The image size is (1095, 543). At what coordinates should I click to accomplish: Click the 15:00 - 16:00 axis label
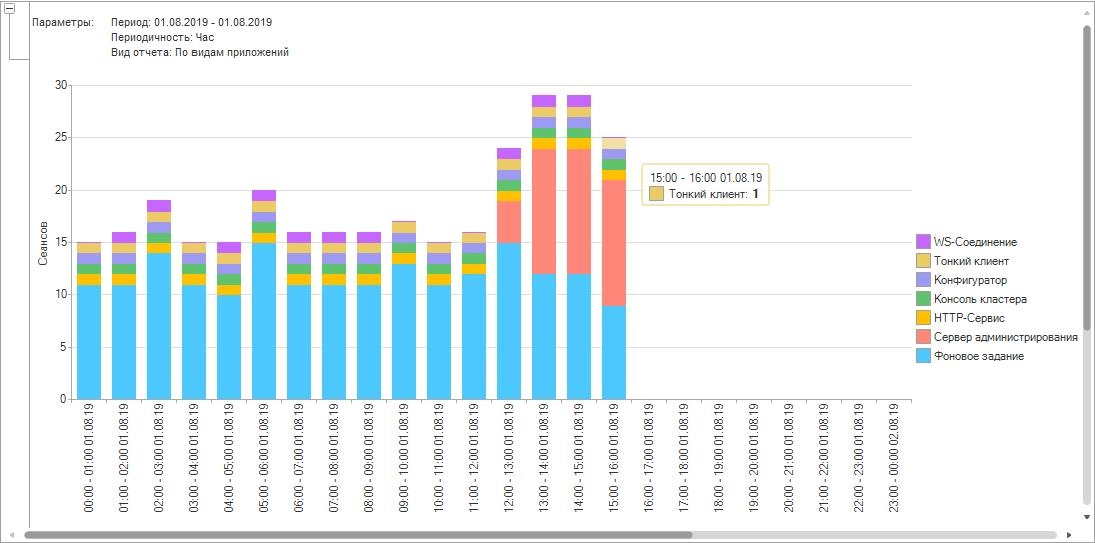(x=614, y=457)
